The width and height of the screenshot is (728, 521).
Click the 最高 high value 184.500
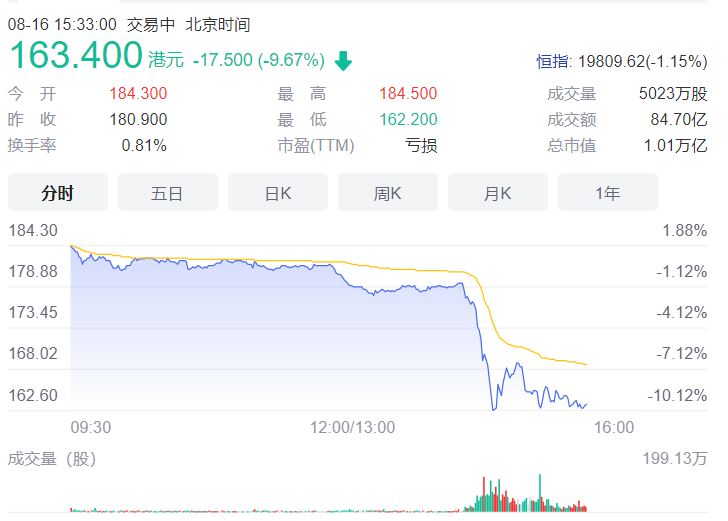click(408, 94)
